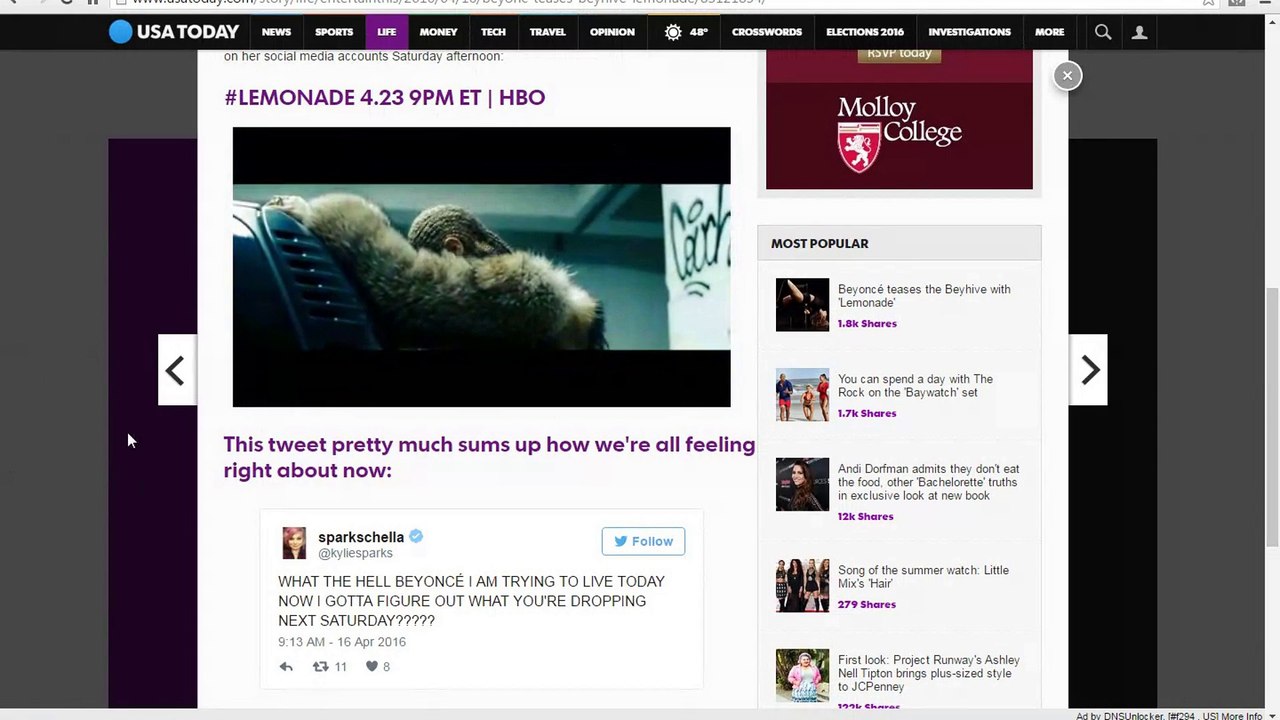Open the user account profile icon
Screen dimensions: 1280x720
click(x=1139, y=32)
